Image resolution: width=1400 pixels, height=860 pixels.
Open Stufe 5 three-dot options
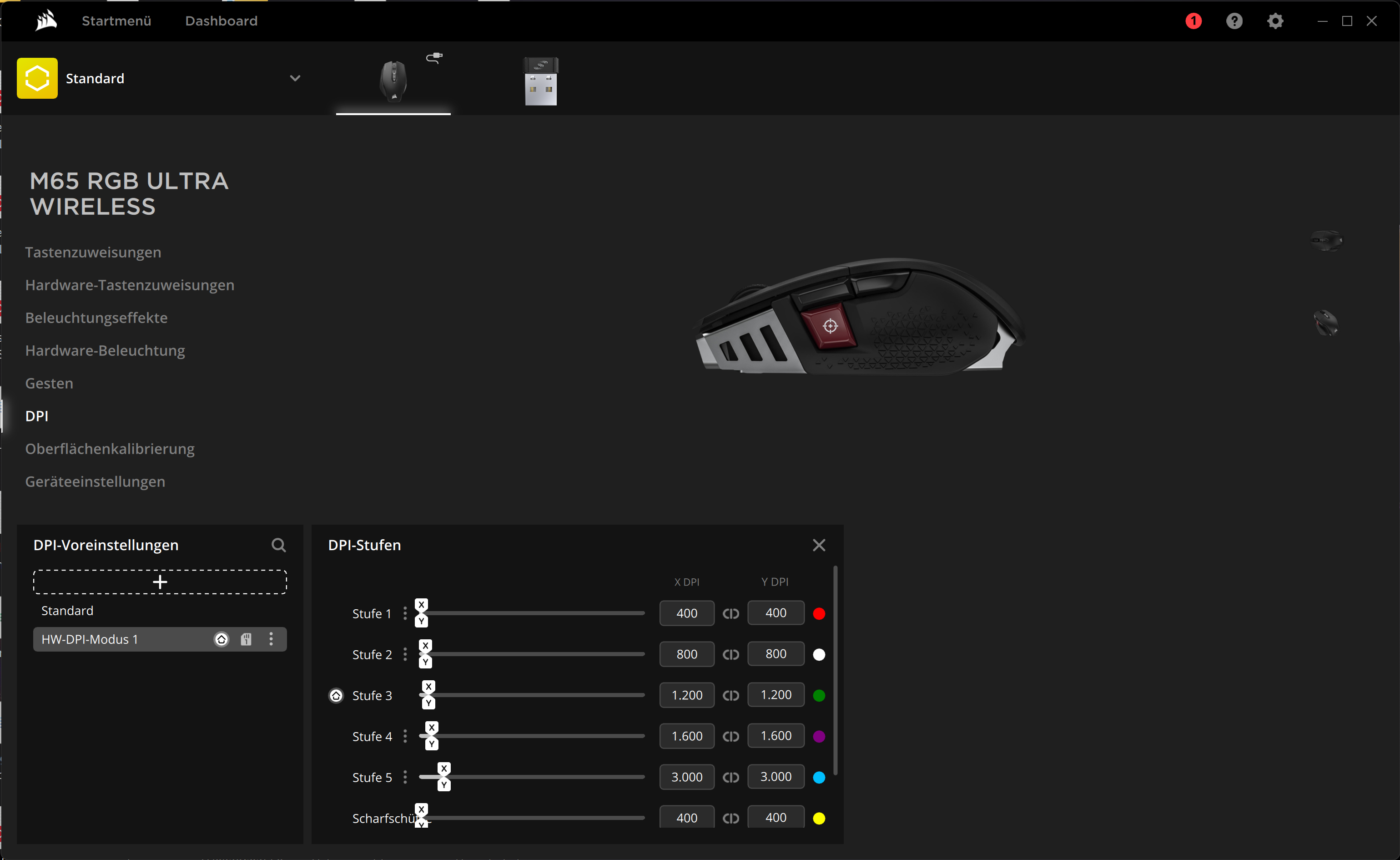pyautogui.click(x=405, y=777)
